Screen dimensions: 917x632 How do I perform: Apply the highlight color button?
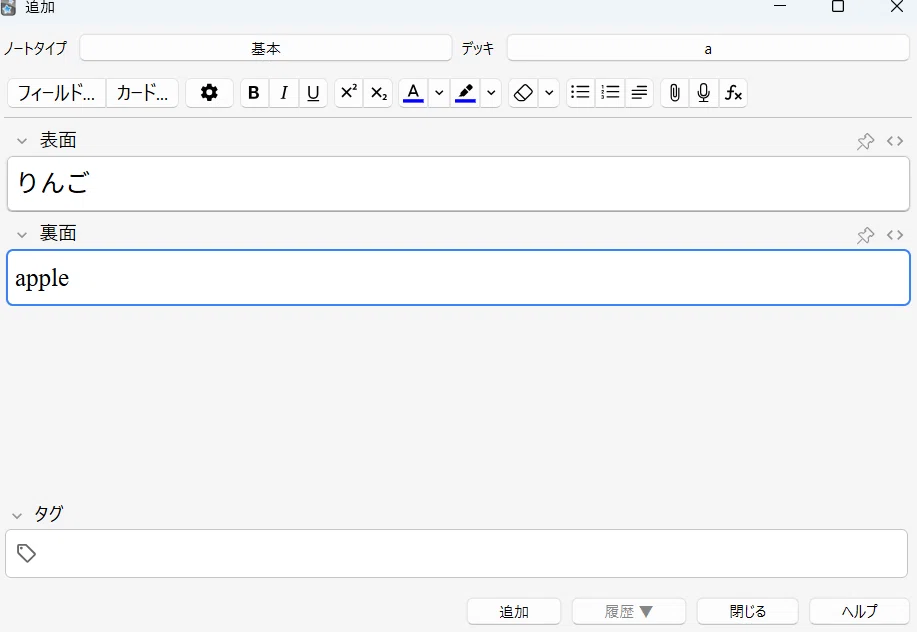click(466, 93)
